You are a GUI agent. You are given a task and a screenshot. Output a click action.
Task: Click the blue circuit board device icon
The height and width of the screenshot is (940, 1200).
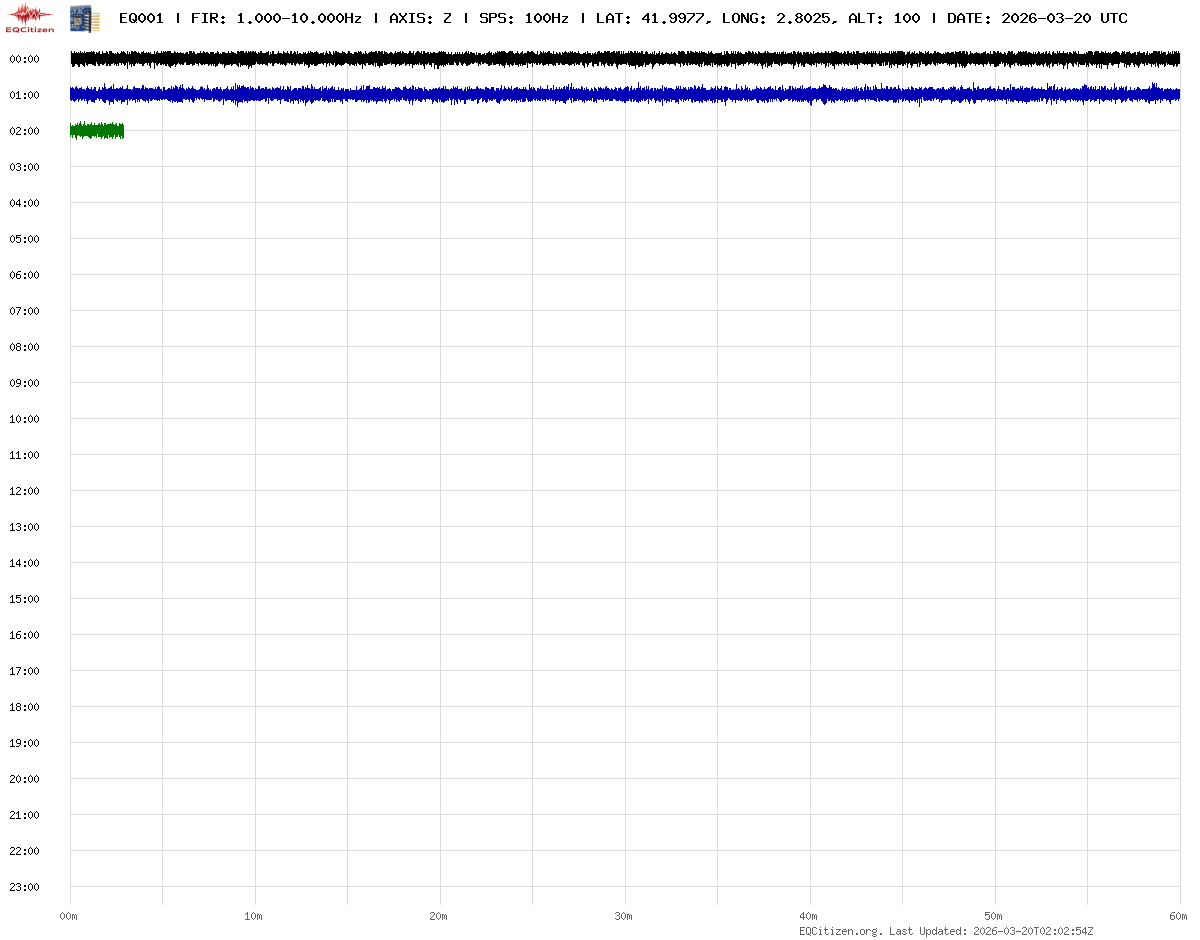[82, 17]
